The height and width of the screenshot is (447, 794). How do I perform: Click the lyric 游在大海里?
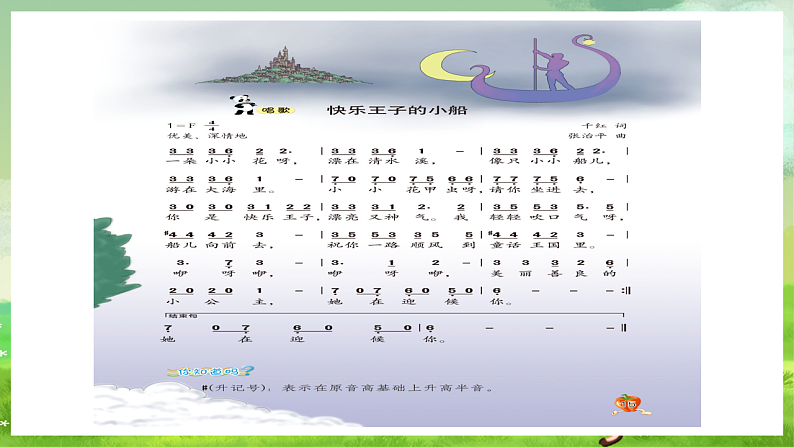coord(220,190)
